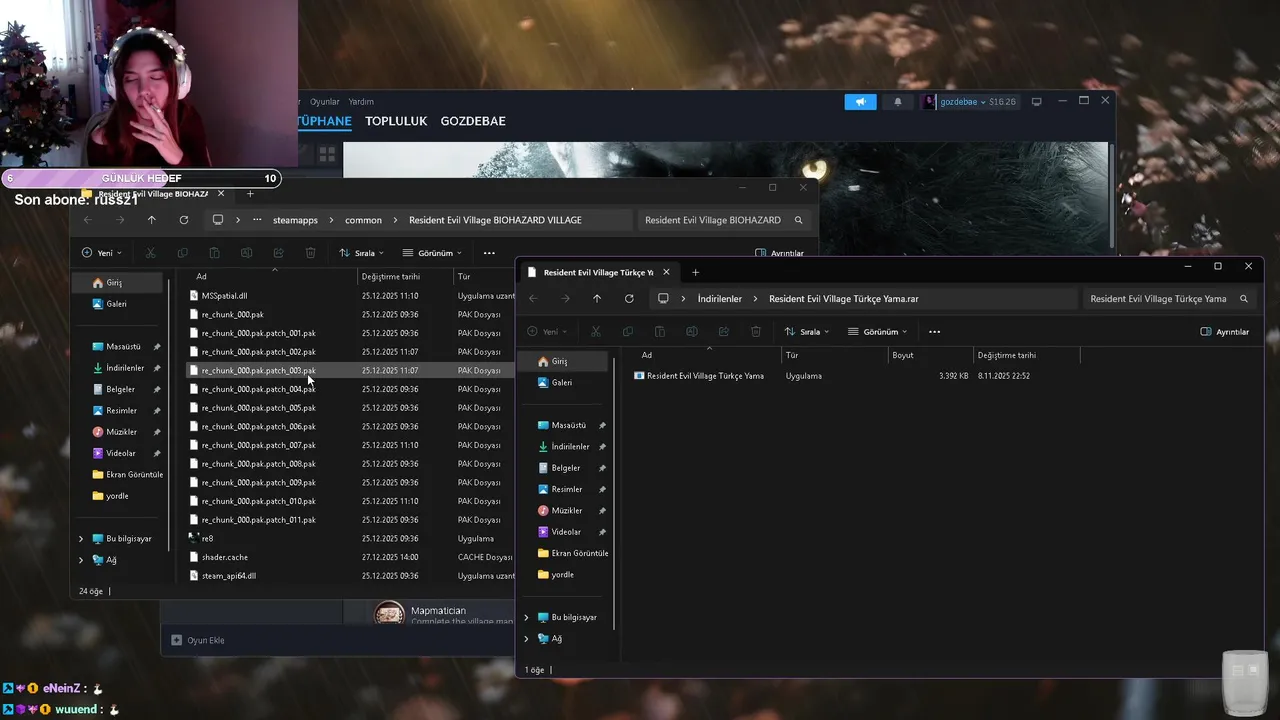Expand Bu bilgisayar in BIOHAZARD VILLAGE sidebar
The height and width of the screenshot is (720, 1280).
81,539
